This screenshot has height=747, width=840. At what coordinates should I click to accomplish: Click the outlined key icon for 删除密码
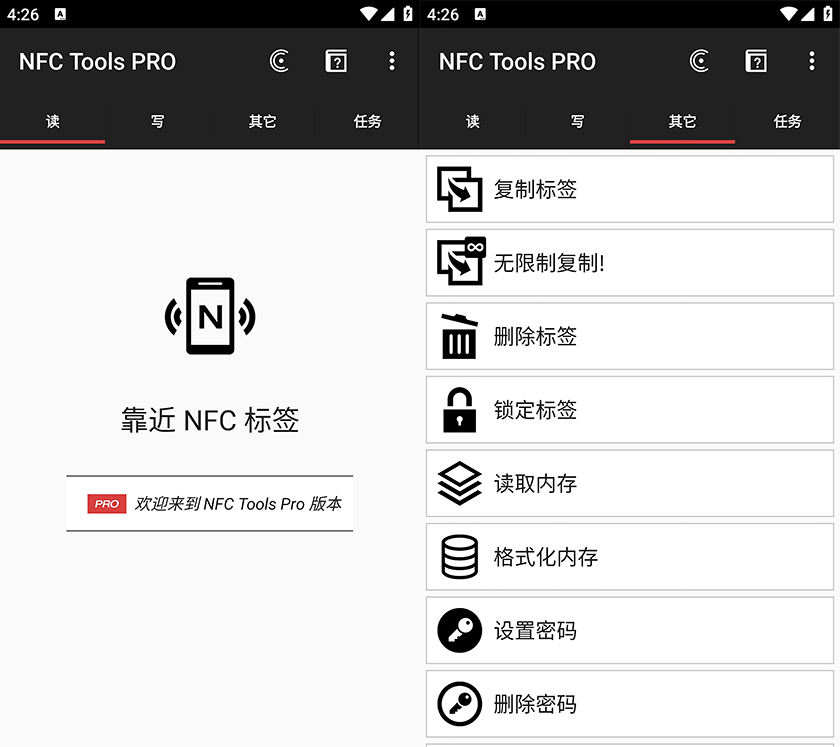pyautogui.click(x=460, y=704)
